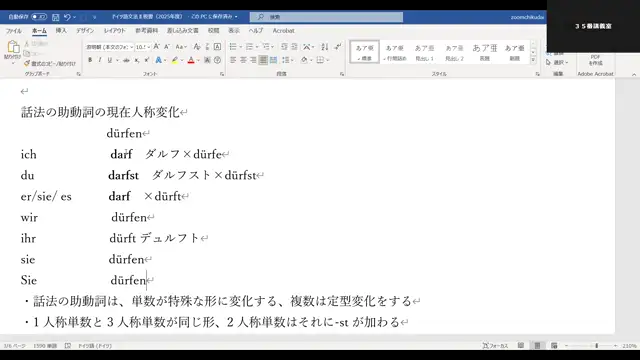The image size is (640, 360).
Task: Open the Acrobat tab
Action: tap(283, 31)
